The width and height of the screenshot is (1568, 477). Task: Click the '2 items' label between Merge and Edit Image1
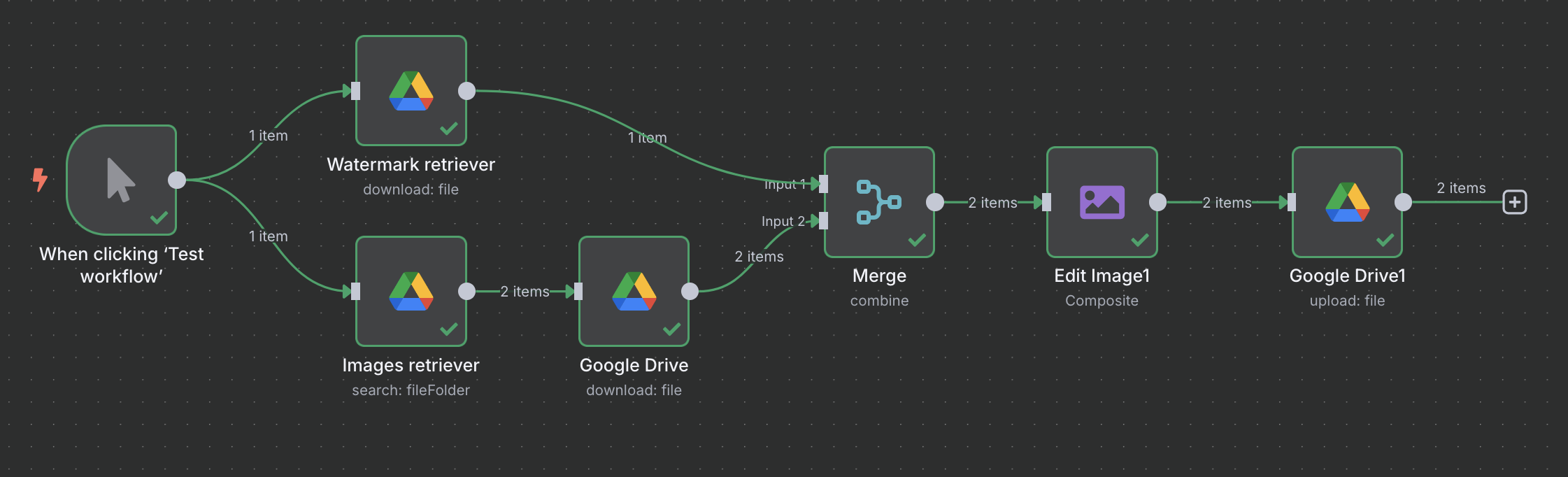[992, 203]
